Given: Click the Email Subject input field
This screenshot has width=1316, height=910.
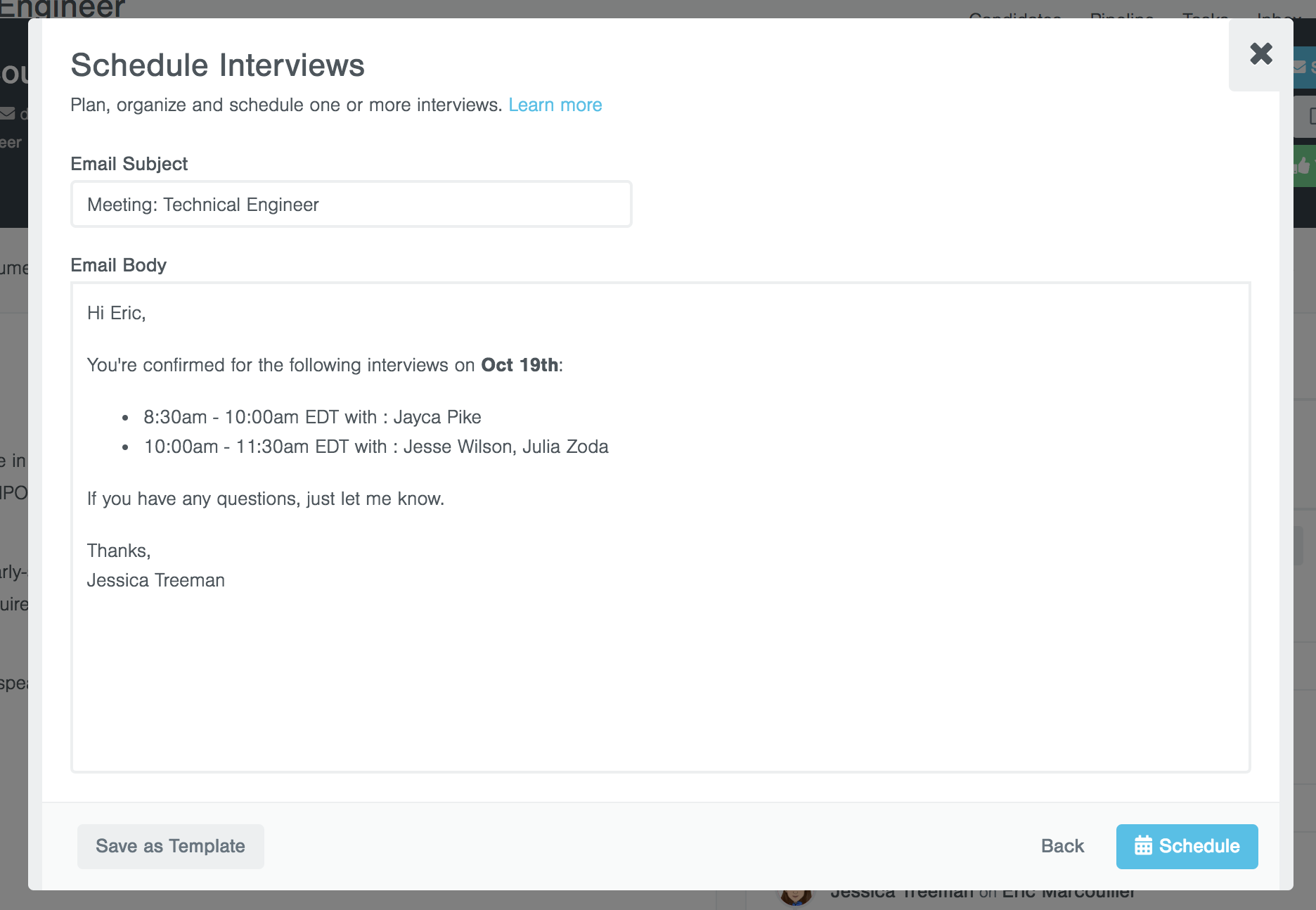Looking at the screenshot, I should (351, 204).
